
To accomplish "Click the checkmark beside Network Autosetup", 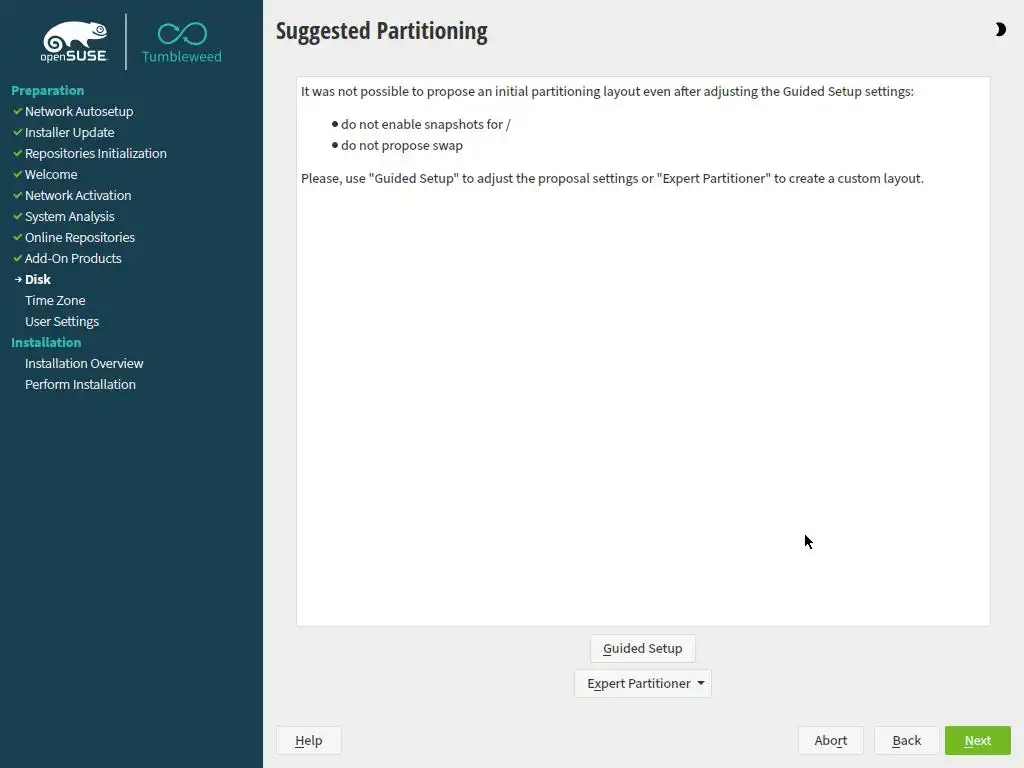I will click(x=17, y=111).
